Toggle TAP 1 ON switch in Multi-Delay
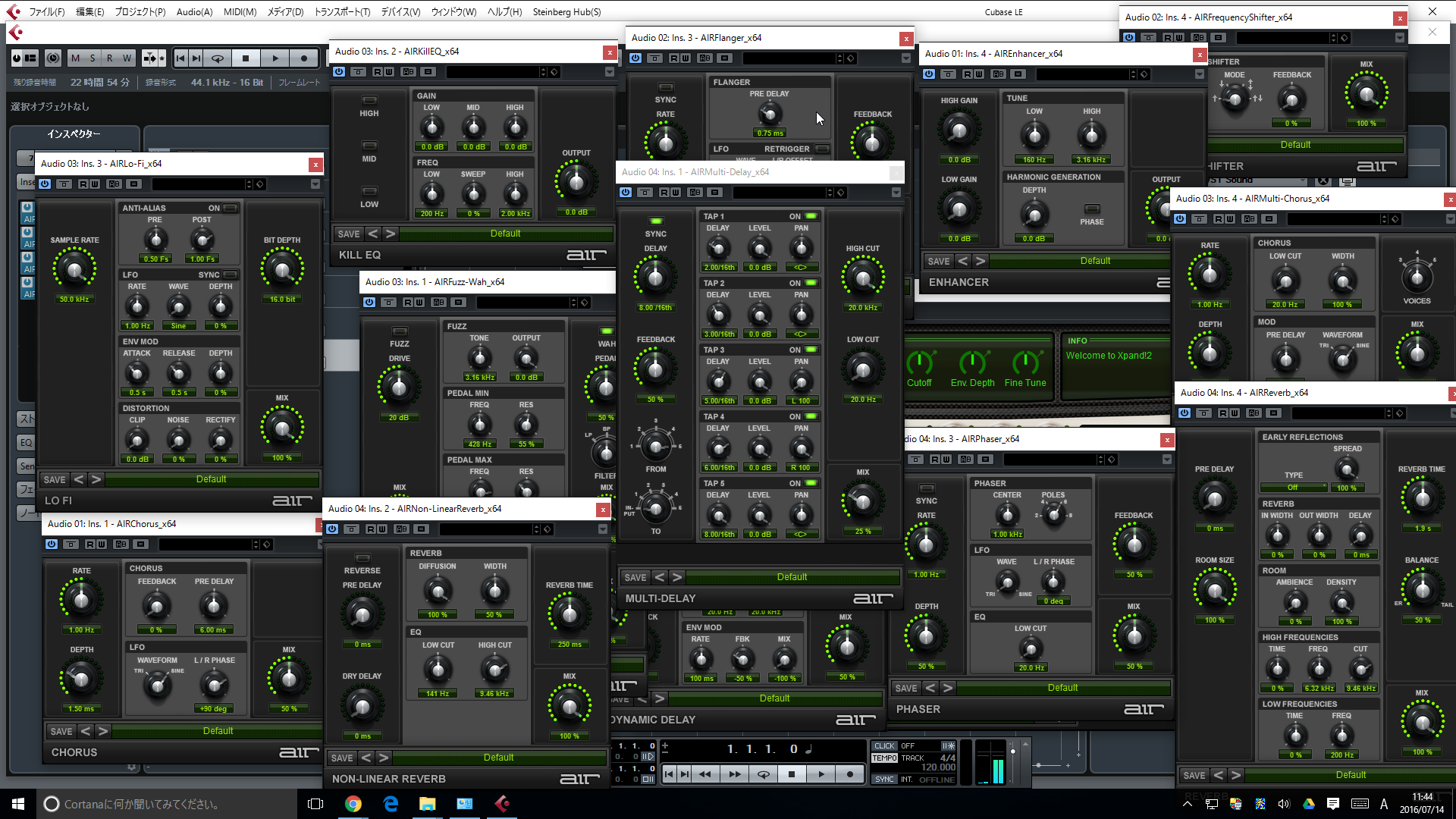 coord(811,216)
